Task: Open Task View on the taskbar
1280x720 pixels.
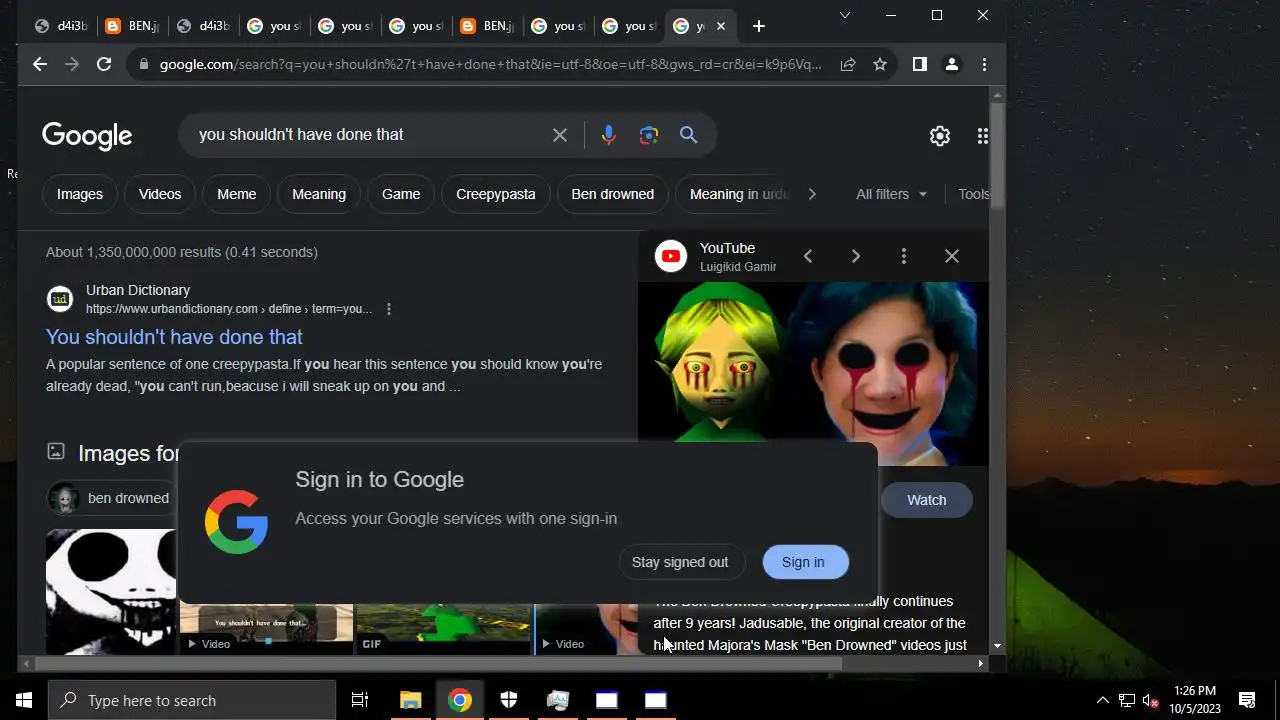Action: click(360, 700)
